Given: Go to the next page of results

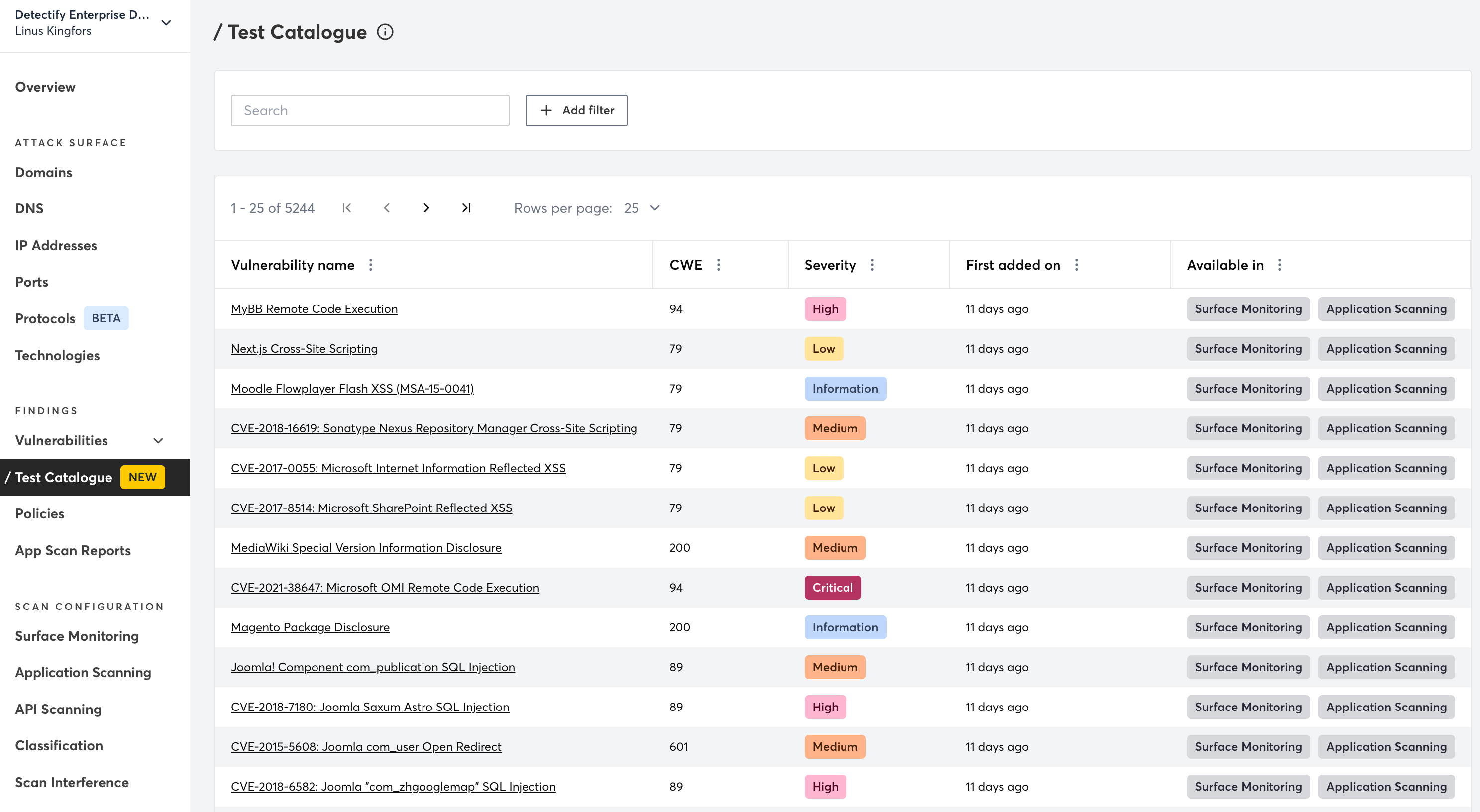Looking at the screenshot, I should [425, 208].
